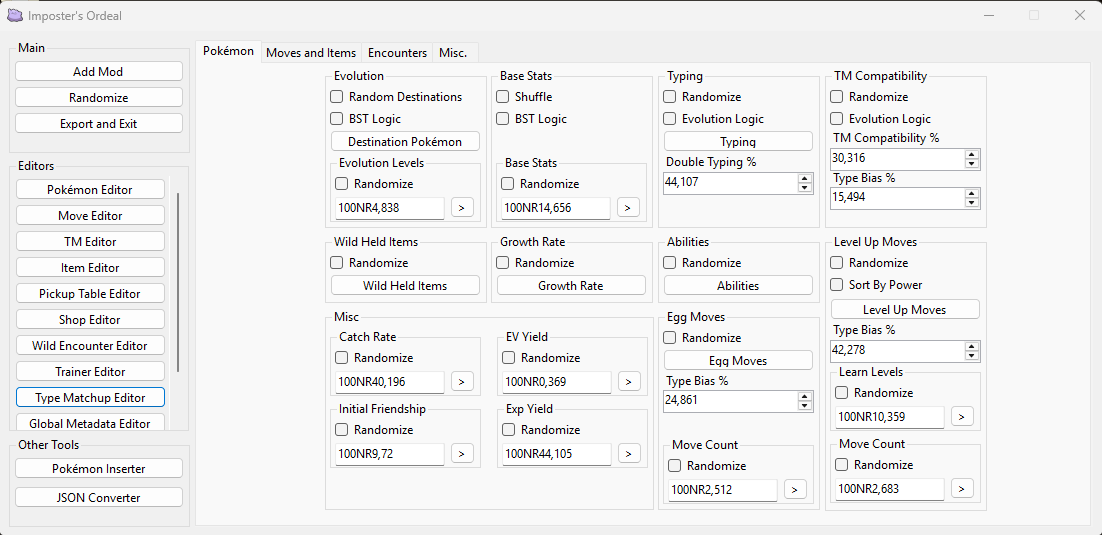Viewport: 1102px width, 535px height.
Task: Open the Global Metadata Editor
Action: tap(90, 423)
